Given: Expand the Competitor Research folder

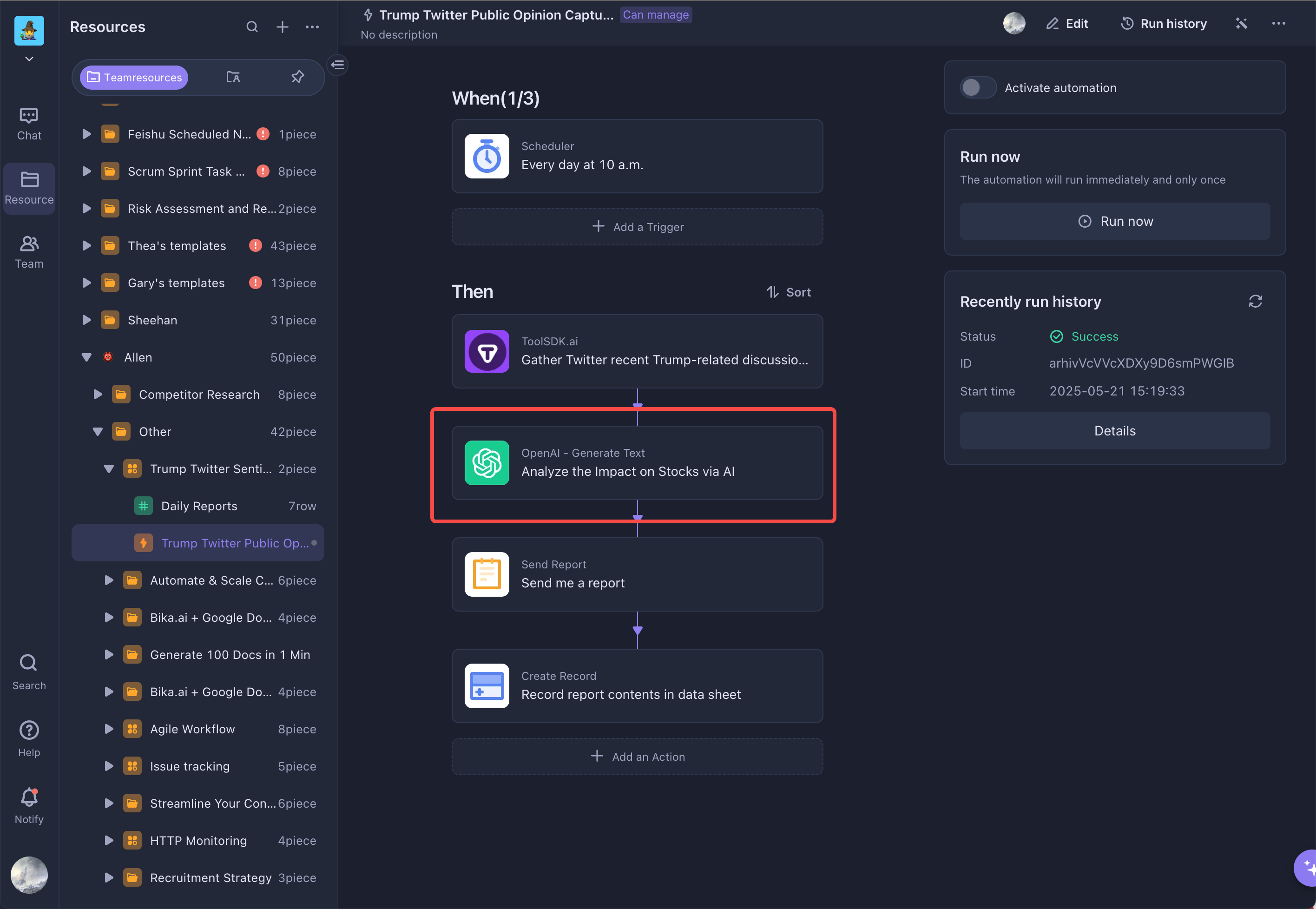Looking at the screenshot, I should pos(98,394).
